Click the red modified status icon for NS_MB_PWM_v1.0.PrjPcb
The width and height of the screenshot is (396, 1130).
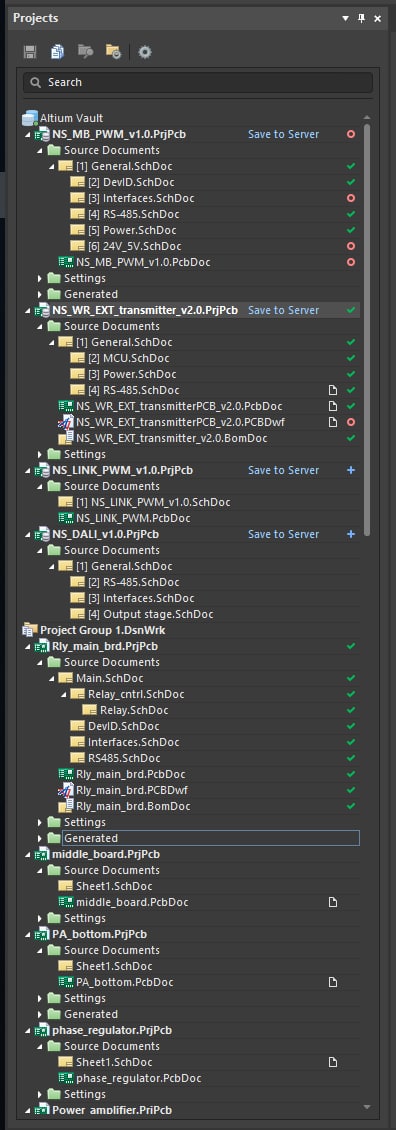coord(351,134)
